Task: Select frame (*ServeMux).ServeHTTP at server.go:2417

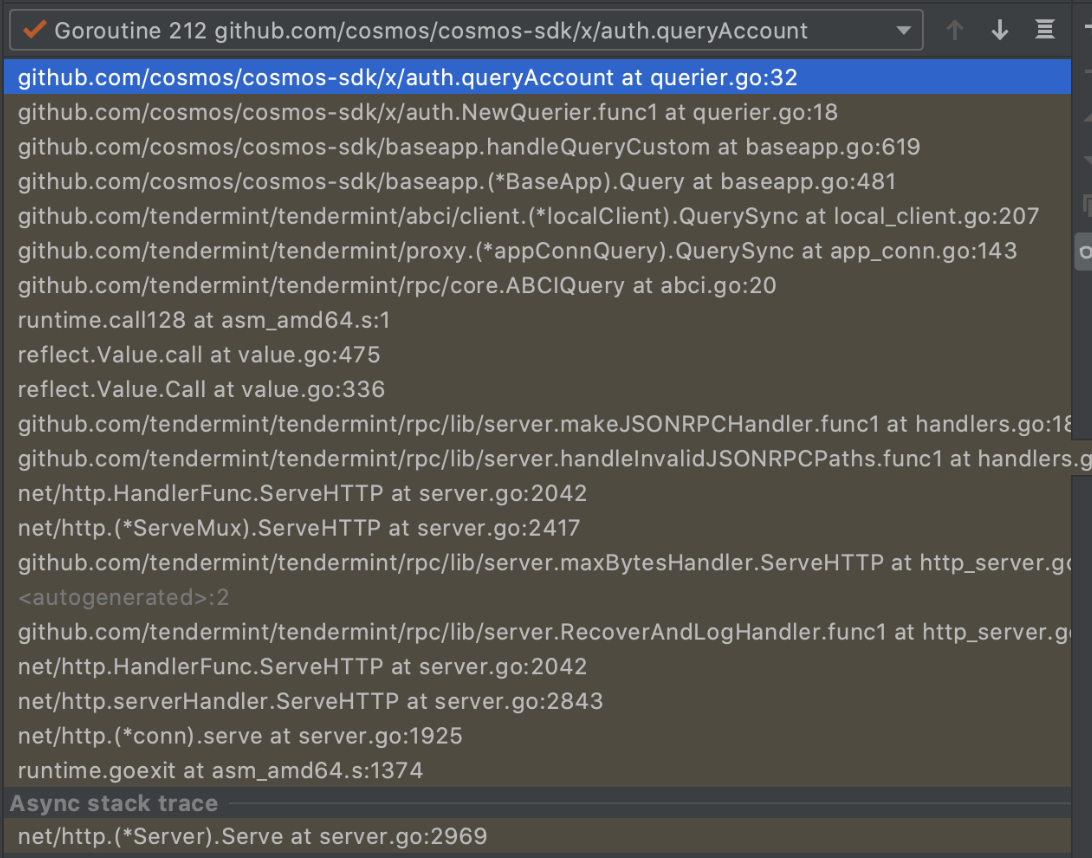Action: (537, 528)
